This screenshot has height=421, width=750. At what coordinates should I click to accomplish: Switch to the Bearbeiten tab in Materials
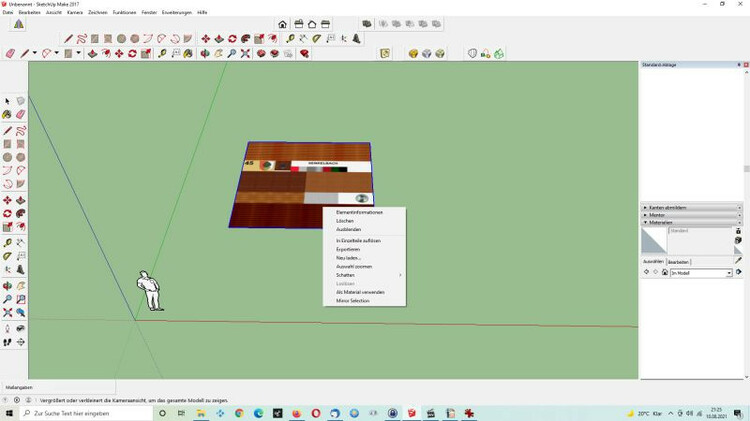pyautogui.click(x=679, y=261)
